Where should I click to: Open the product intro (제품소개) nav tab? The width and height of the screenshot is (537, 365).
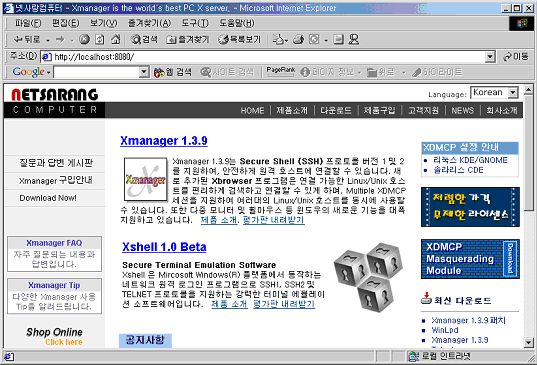pyautogui.click(x=292, y=111)
